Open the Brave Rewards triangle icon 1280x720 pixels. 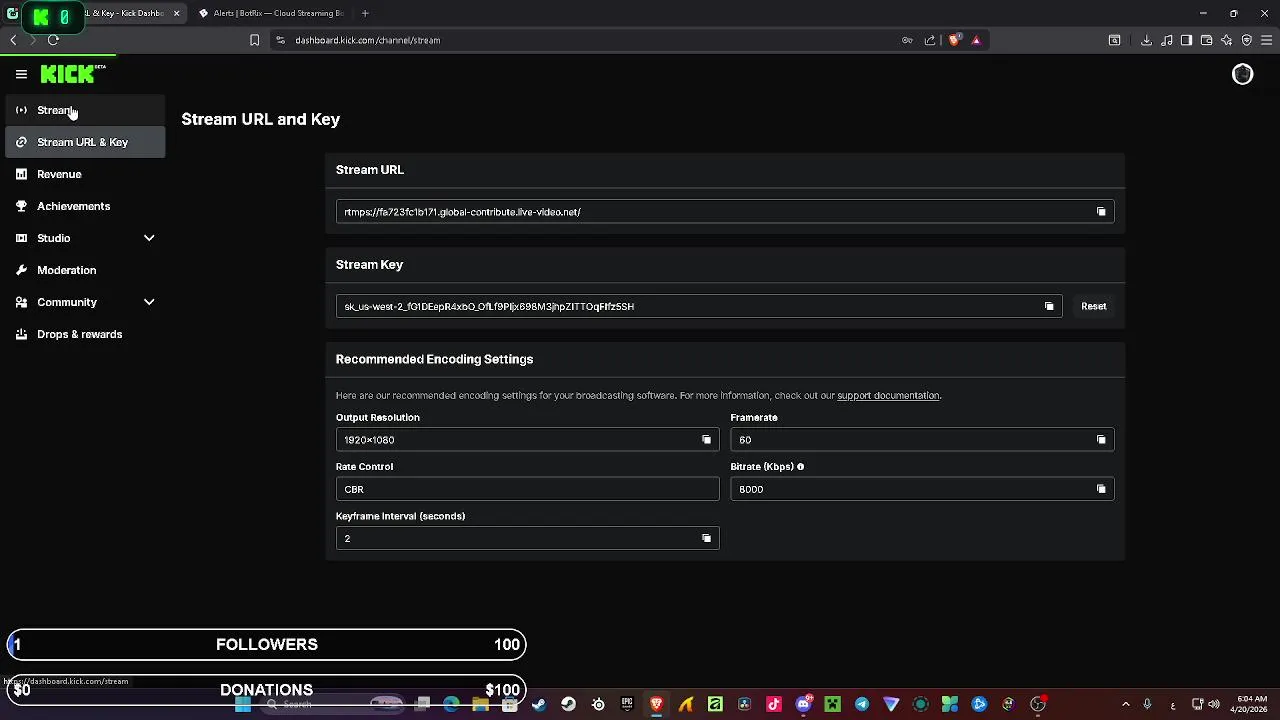(976, 40)
